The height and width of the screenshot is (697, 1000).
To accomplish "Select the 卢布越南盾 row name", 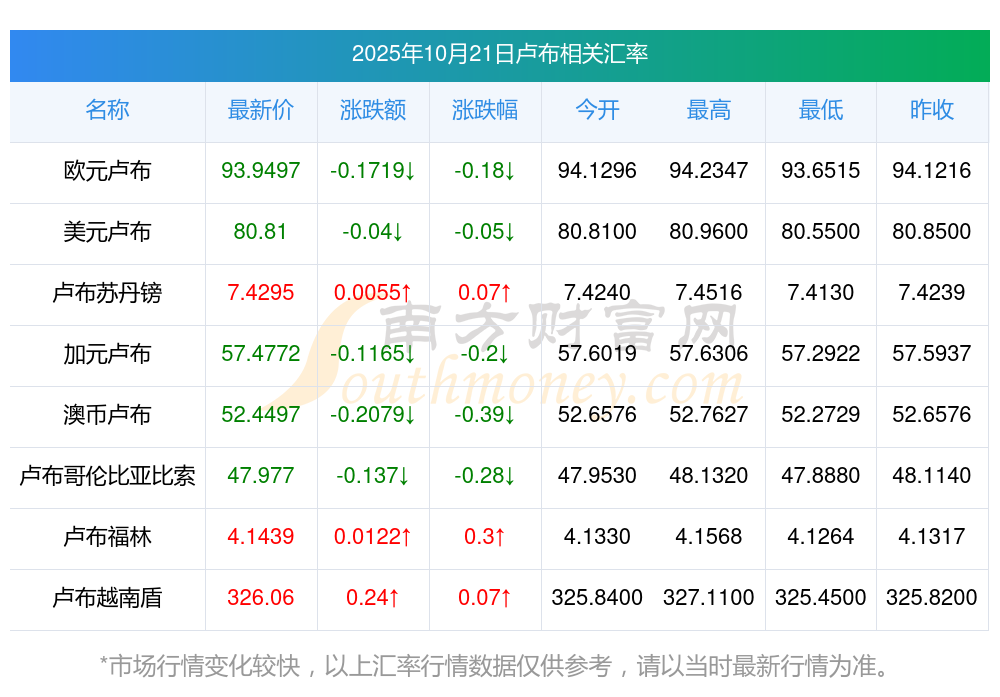I will pos(107,598).
